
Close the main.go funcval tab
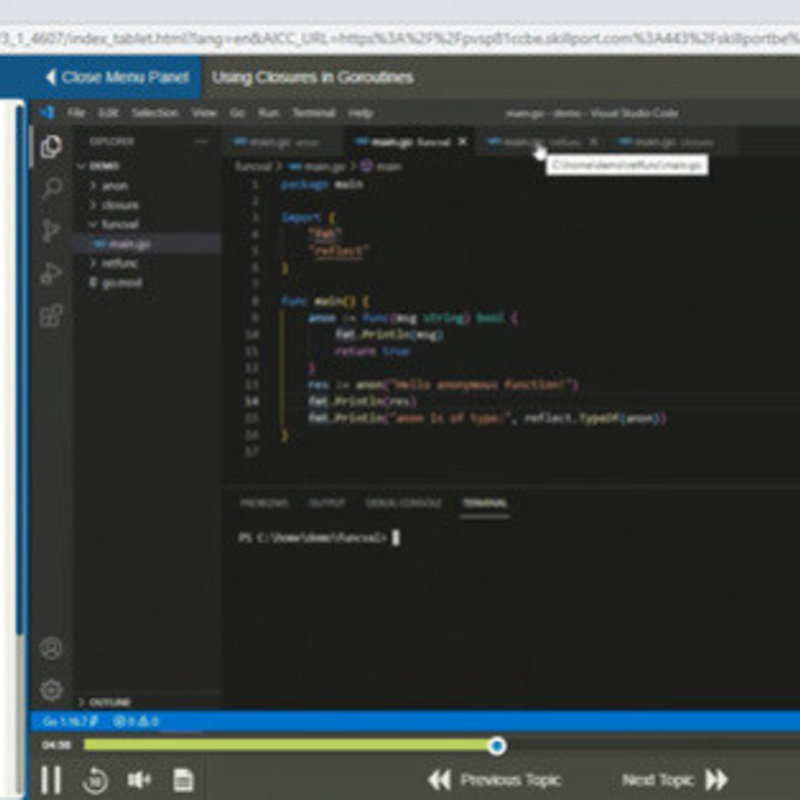click(x=462, y=141)
